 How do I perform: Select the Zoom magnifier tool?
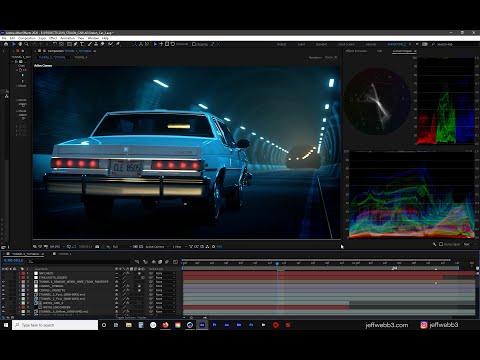(26, 44)
